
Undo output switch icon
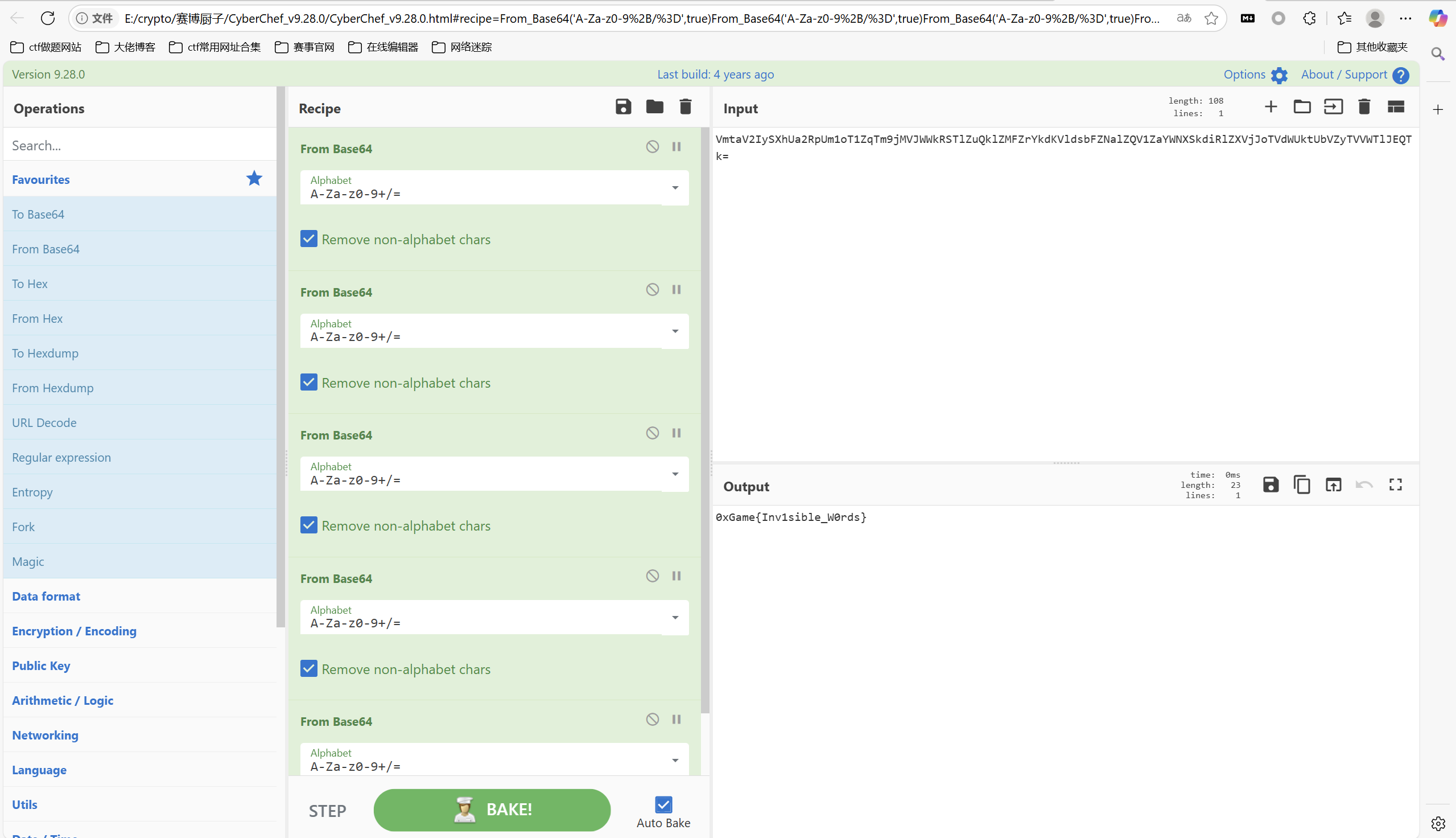coord(1364,485)
